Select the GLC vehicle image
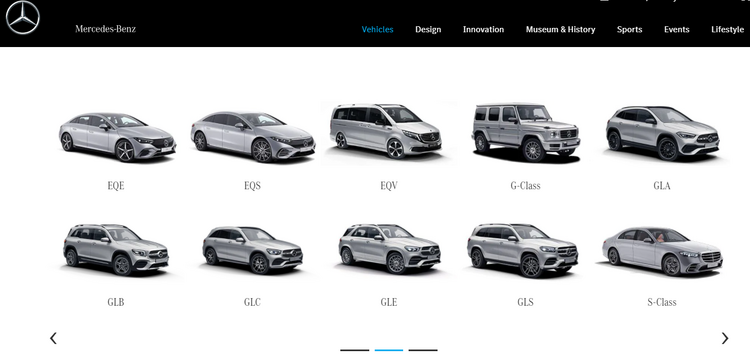This screenshot has width=750, height=361. click(x=252, y=250)
